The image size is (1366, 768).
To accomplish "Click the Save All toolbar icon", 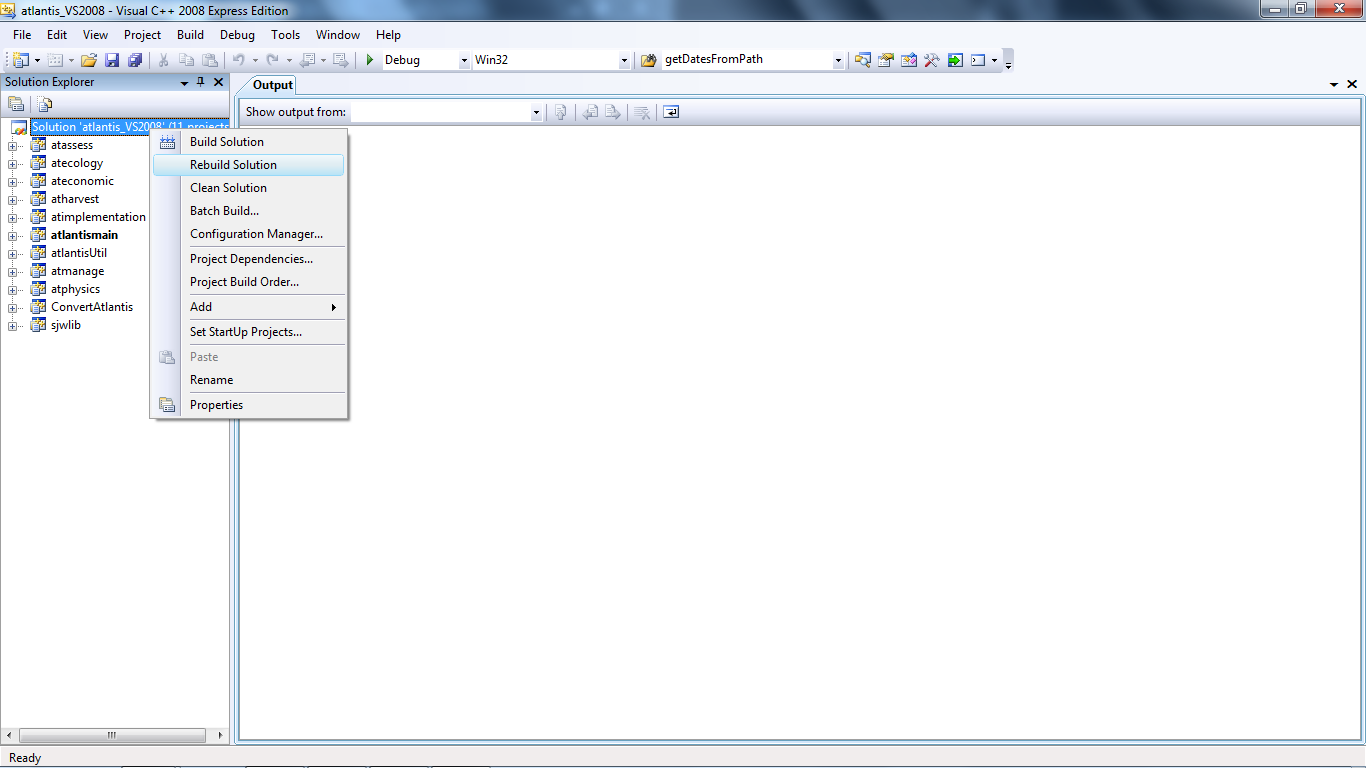I will point(134,60).
